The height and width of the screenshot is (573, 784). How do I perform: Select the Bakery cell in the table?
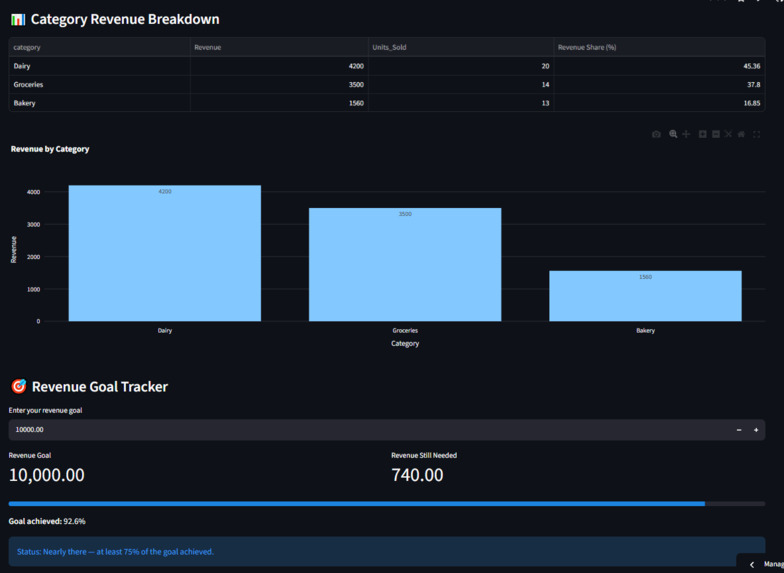click(x=100, y=103)
